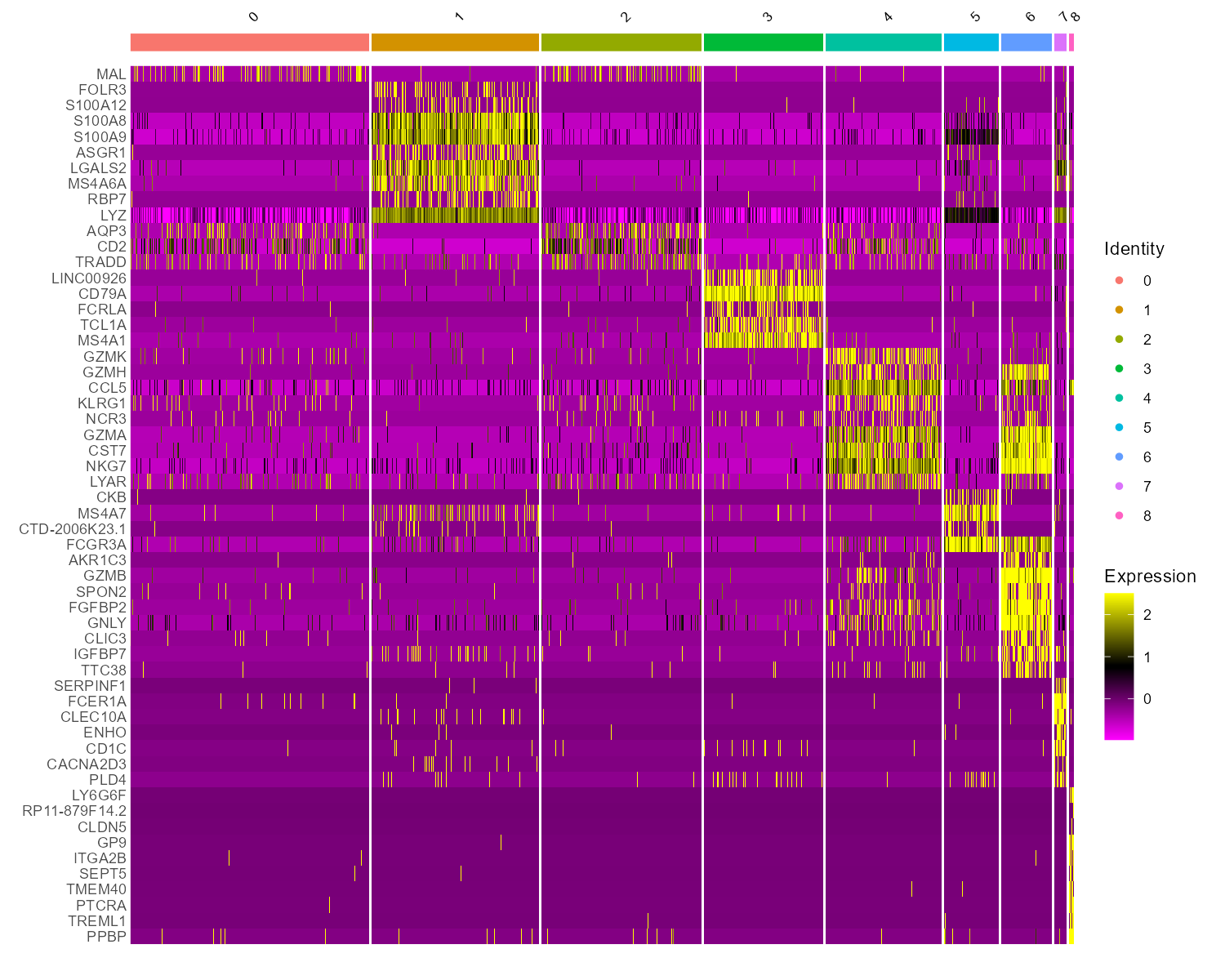Click the MAL gene row label
Screen dimensions: 1225x980
111,74
